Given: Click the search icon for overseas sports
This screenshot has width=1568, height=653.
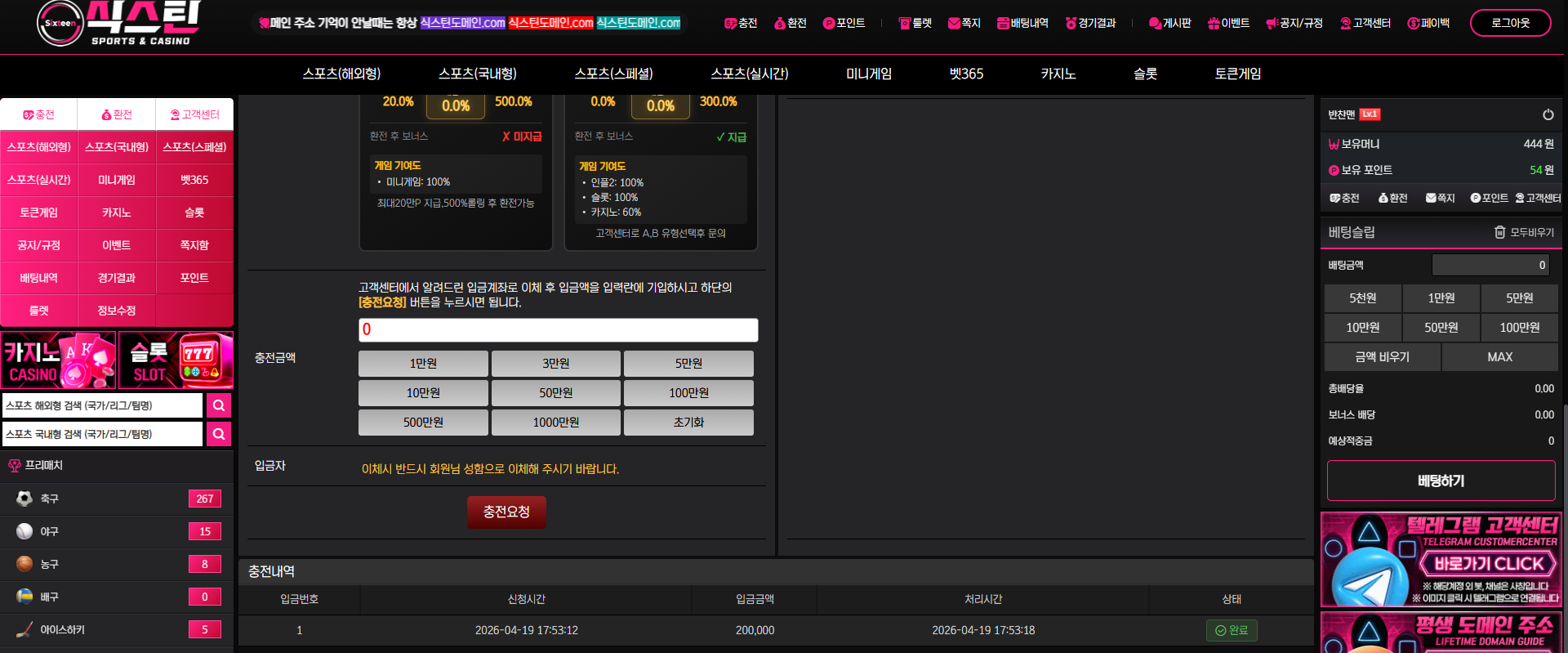Looking at the screenshot, I should [219, 405].
